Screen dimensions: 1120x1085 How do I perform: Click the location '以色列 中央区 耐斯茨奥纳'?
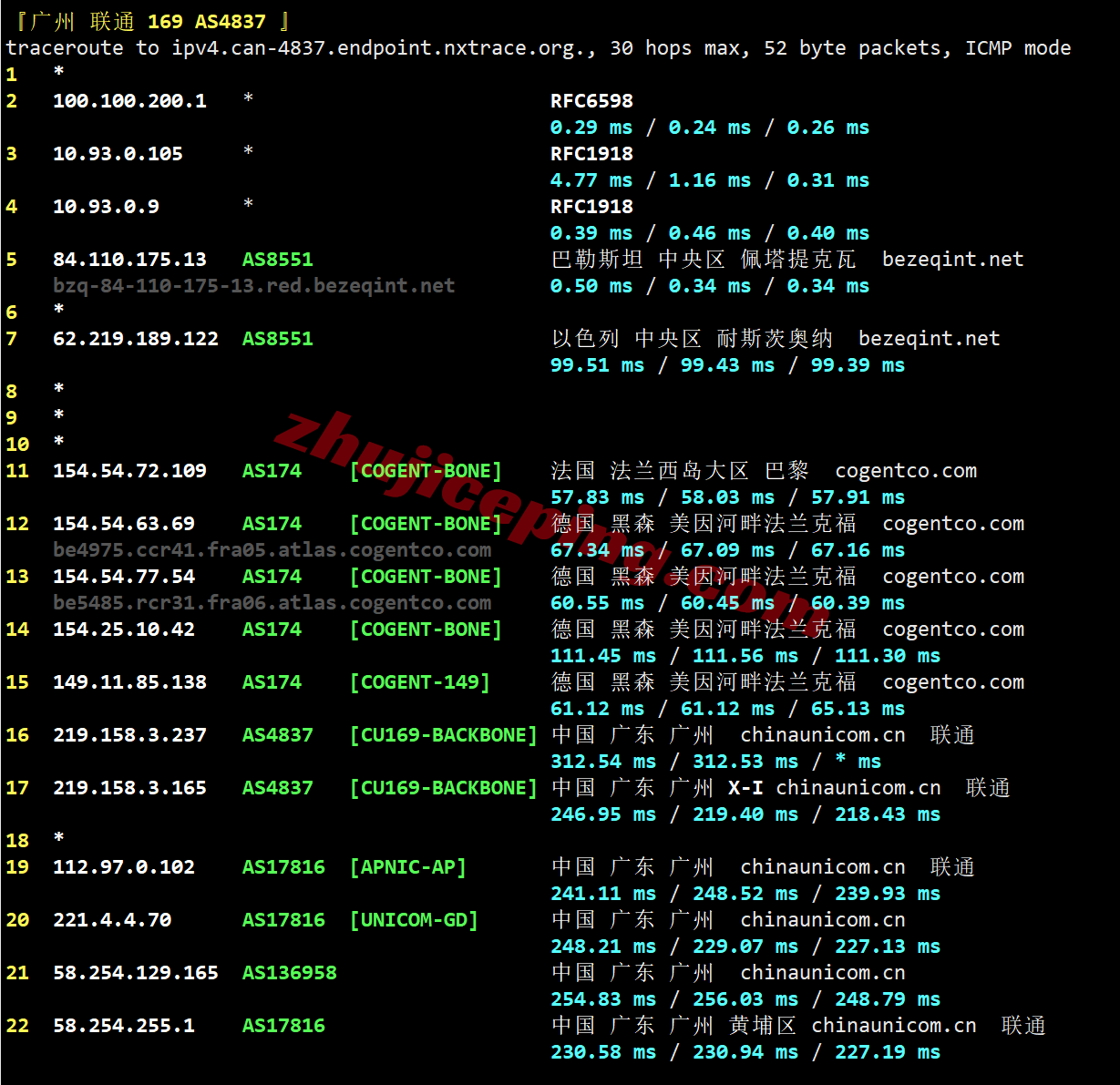coord(692,339)
